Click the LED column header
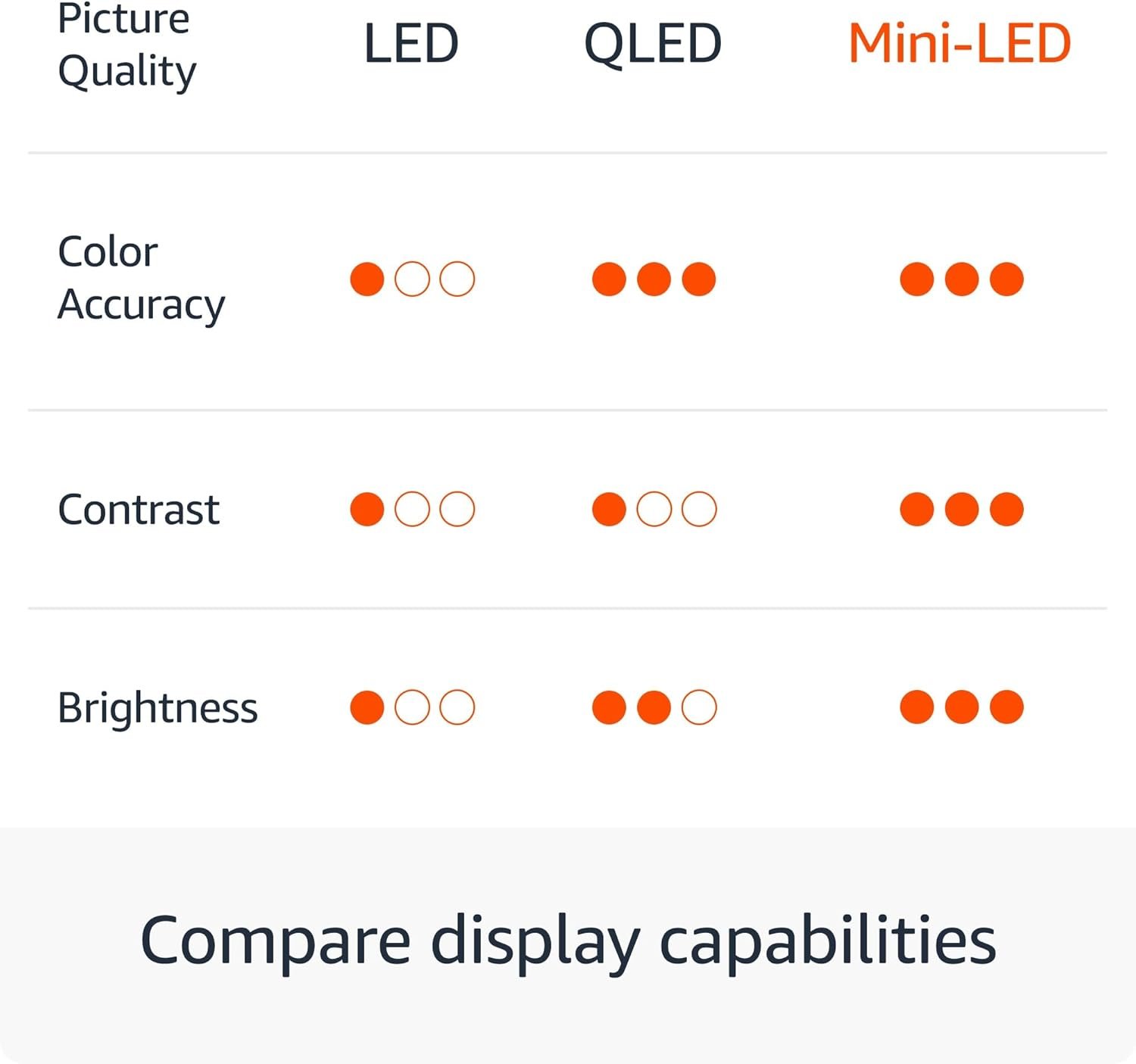This screenshot has height=1064, width=1136. [x=411, y=43]
